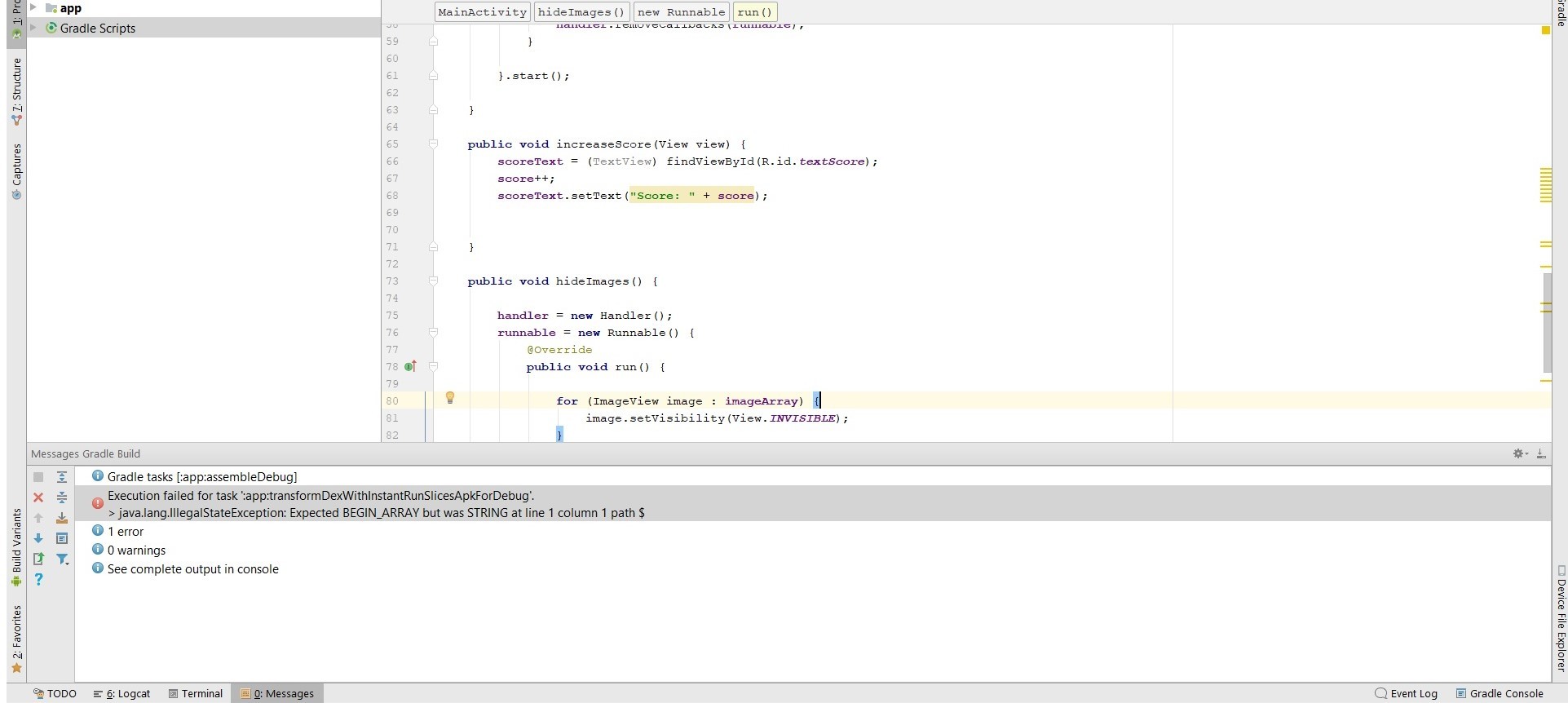Click fold end marker at line 61
Image resolution: width=1568 pixels, height=703 pixels.
[x=434, y=75]
